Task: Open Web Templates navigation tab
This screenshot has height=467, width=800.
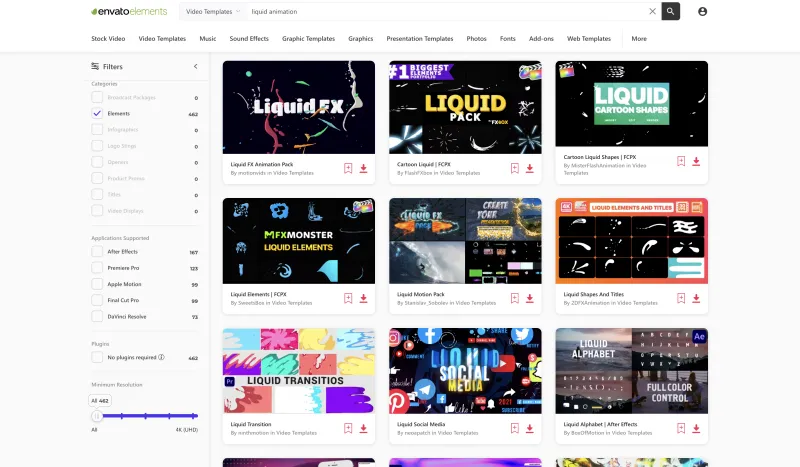Action: pyautogui.click(x=589, y=39)
